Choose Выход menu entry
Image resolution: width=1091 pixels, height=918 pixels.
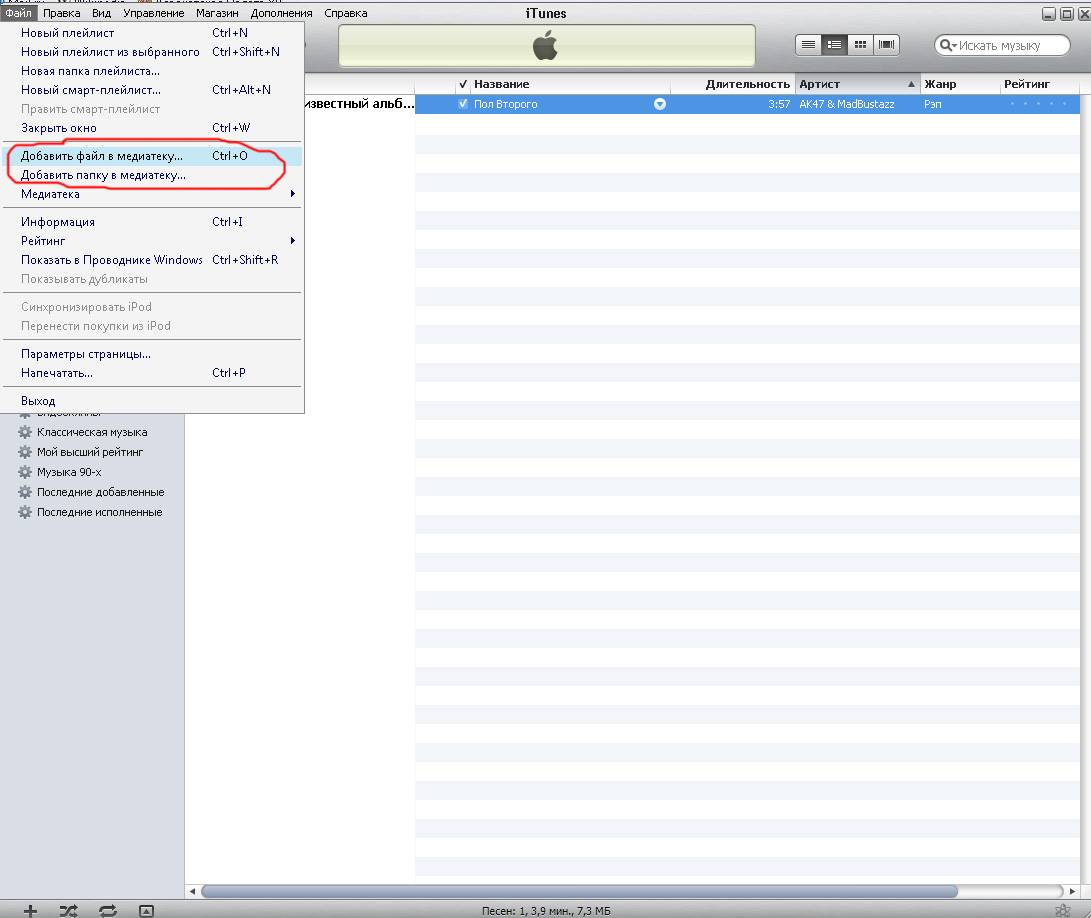pos(152,401)
